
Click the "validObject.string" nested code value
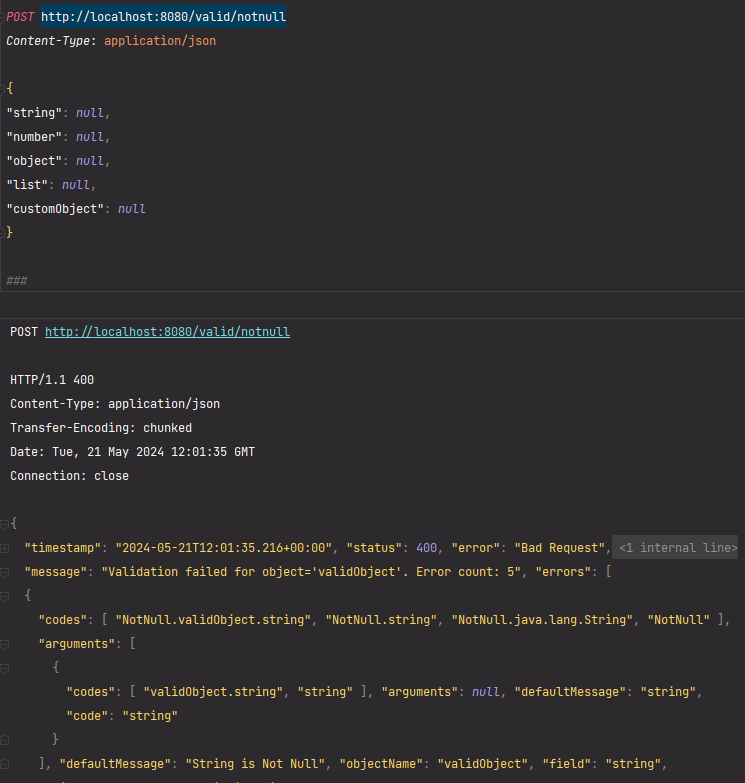(213, 692)
